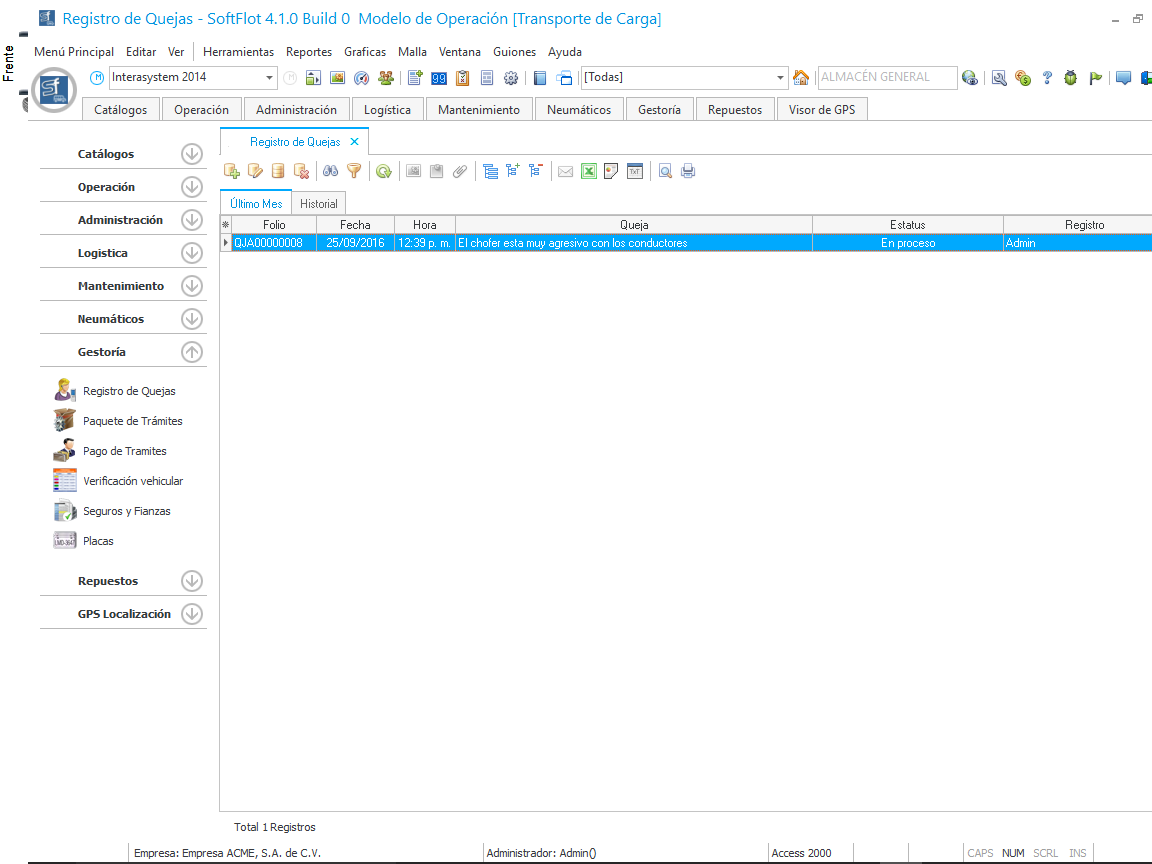Collapse the Gestoría sidebar section
The height and width of the screenshot is (864, 1152).
[192, 352]
